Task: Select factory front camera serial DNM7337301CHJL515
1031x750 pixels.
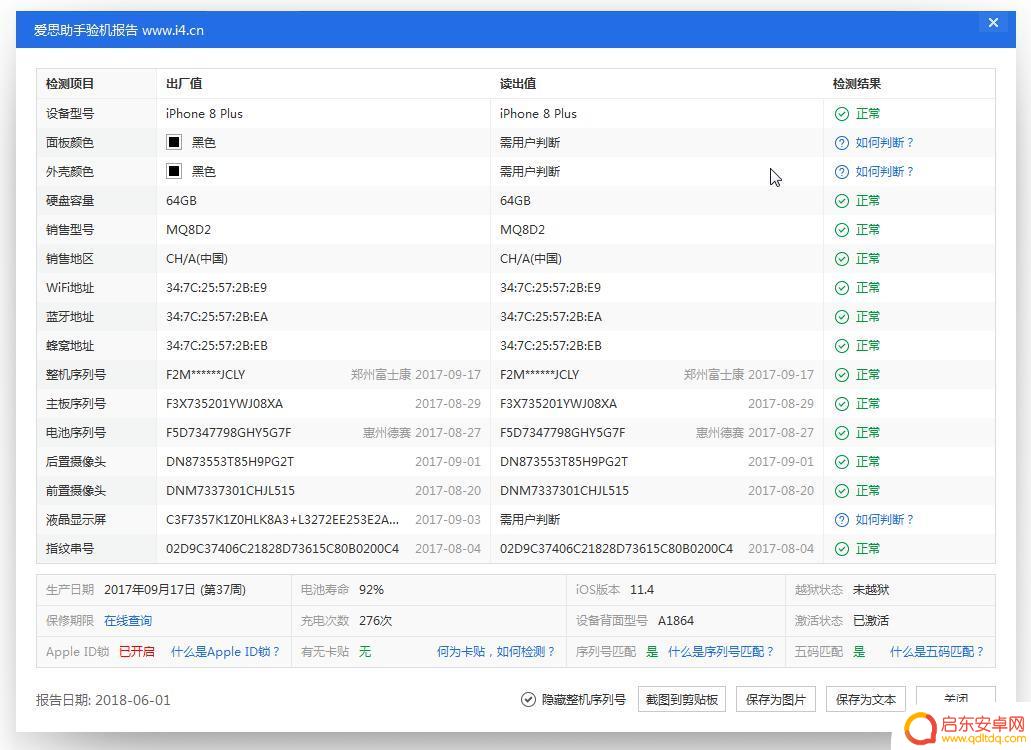Action: (x=230, y=490)
